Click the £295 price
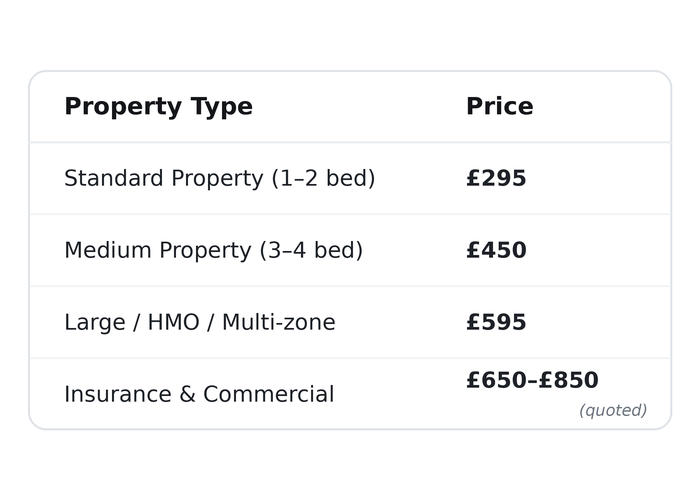The width and height of the screenshot is (700, 500). 496,178
